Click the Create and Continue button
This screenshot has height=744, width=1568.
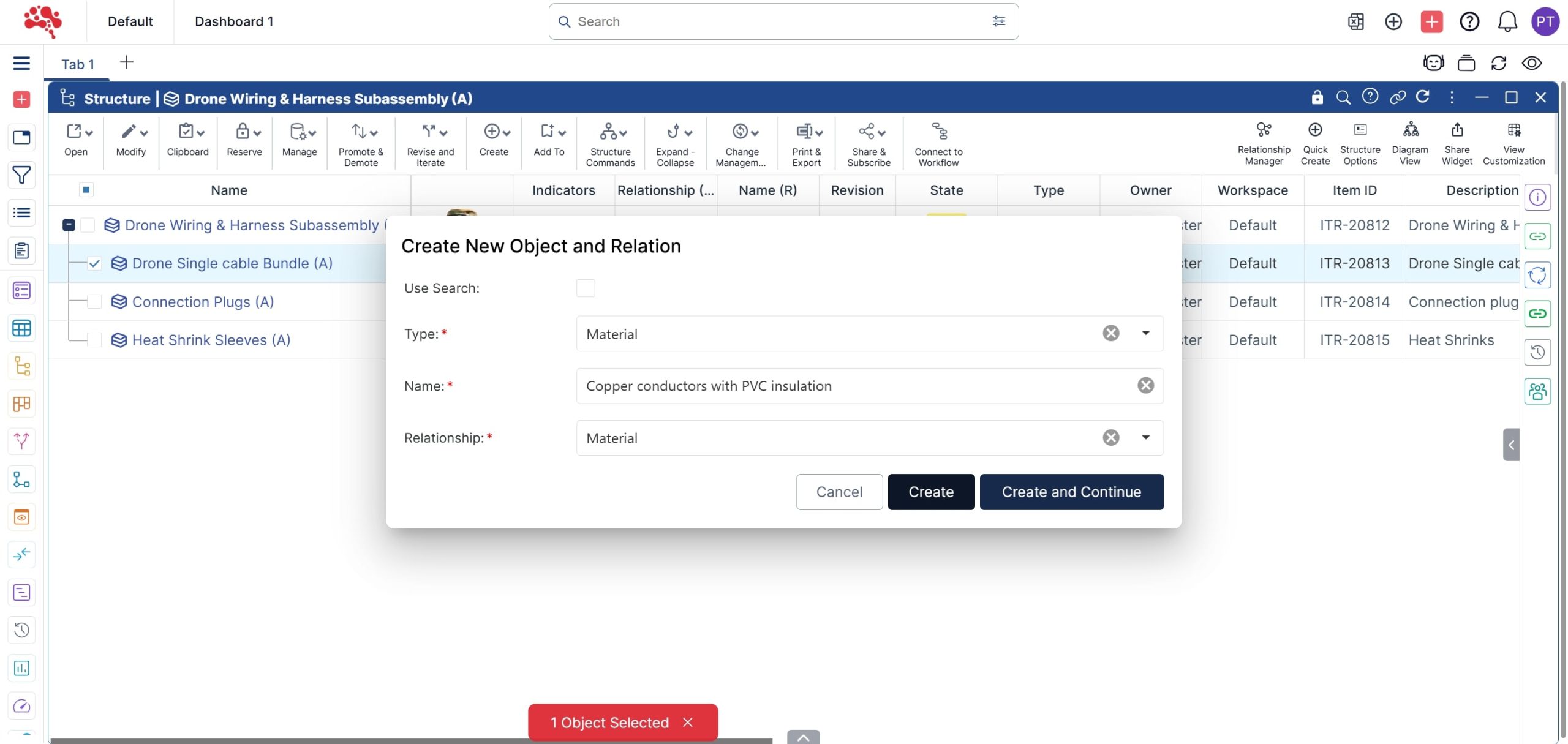point(1071,492)
